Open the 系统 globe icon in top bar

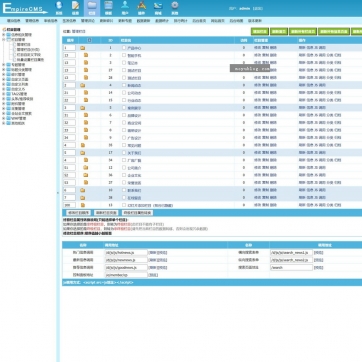coord(59,5)
